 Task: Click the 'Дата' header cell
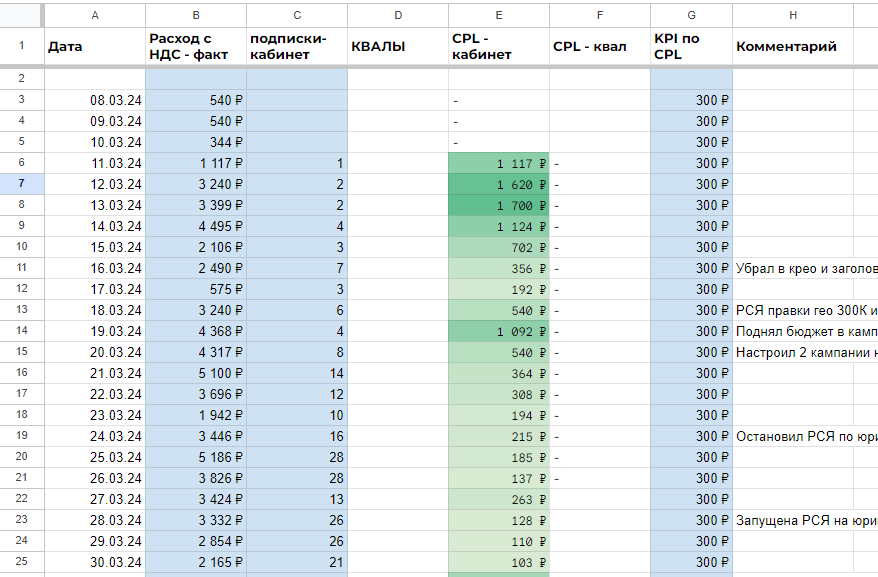(x=95, y=46)
